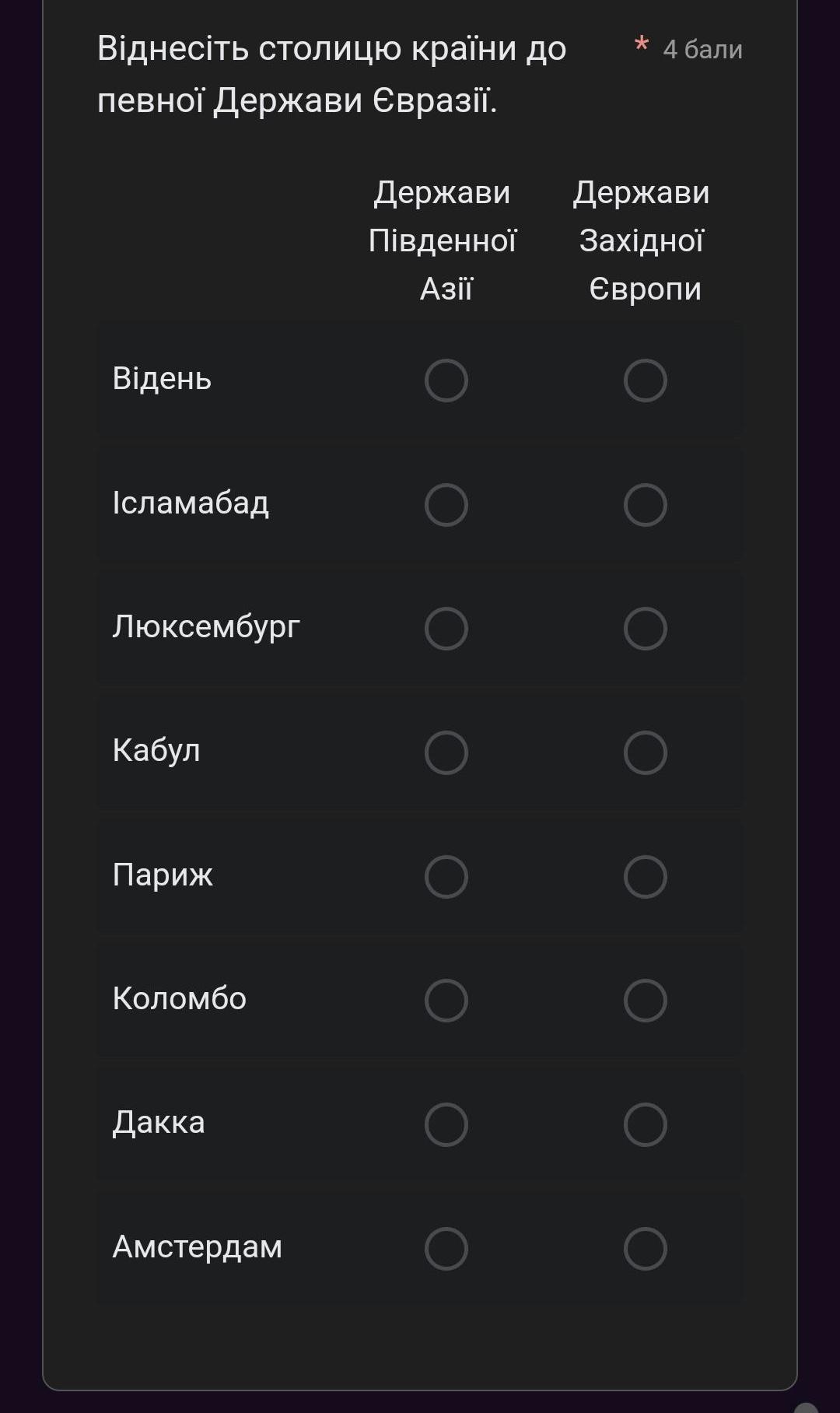Click the Кабул row label

(156, 751)
